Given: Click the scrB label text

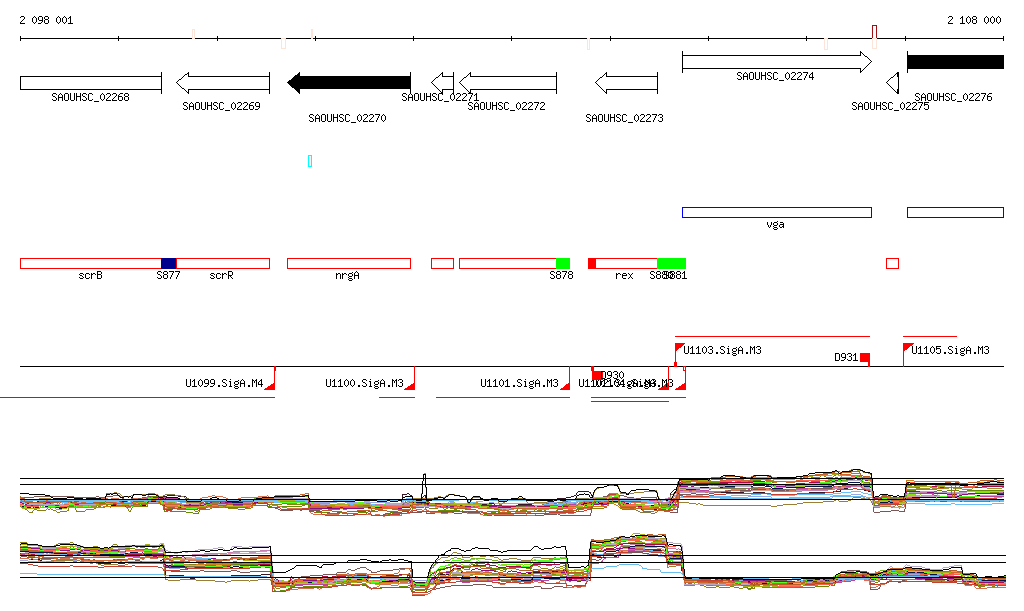Looking at the screenshot, I should (91, 275).
